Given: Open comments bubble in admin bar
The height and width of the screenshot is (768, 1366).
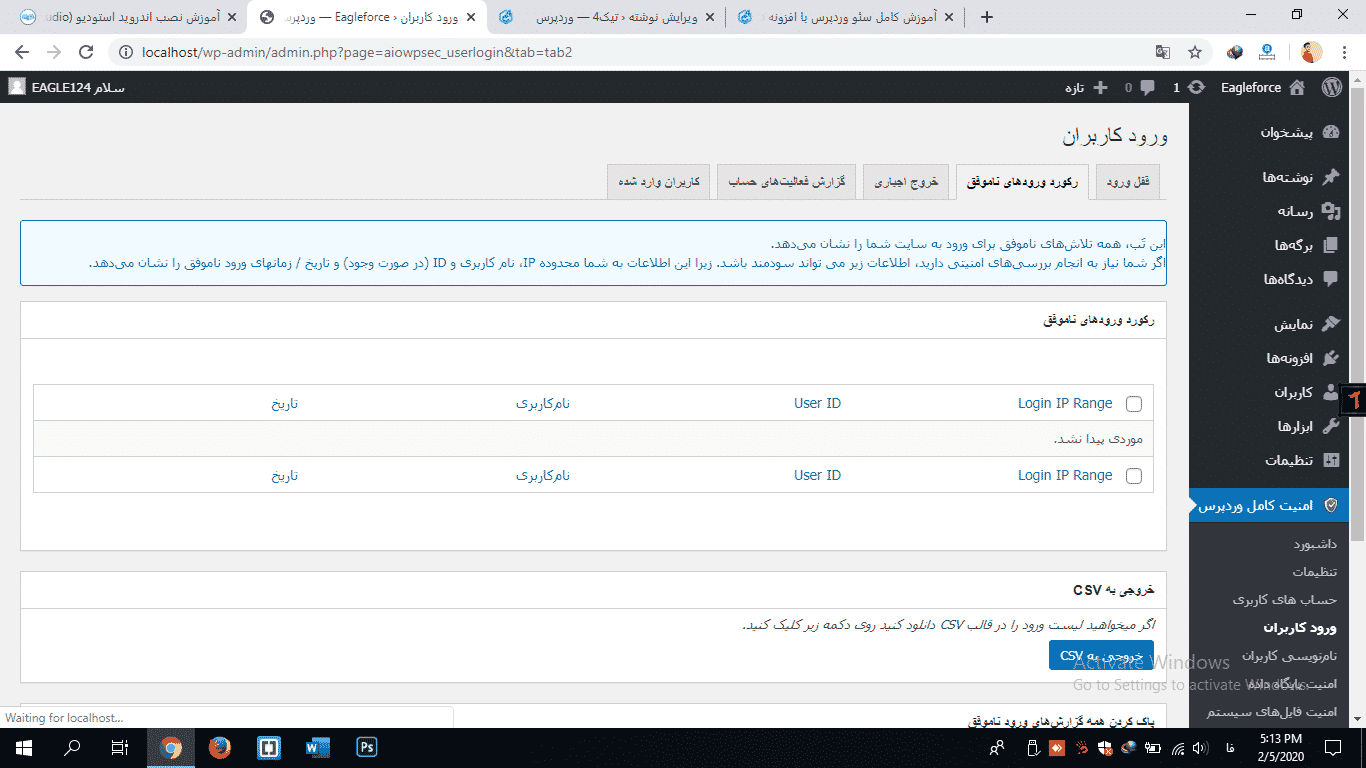Looking at the screenshot, I should pyautogui.click(x=1146, y=87).
